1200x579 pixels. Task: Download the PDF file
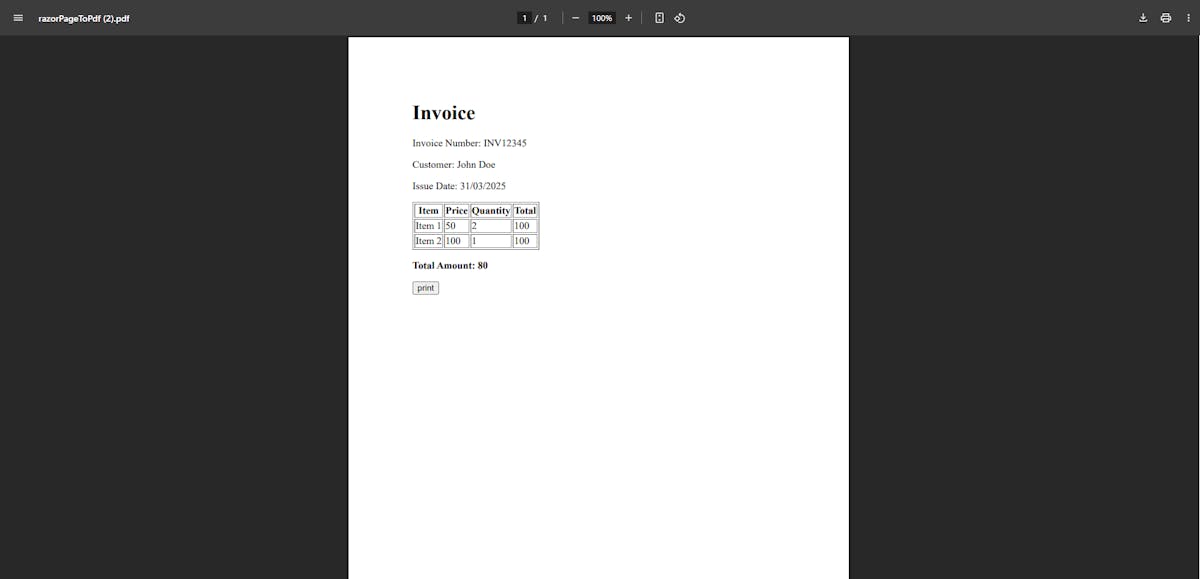1143,18
